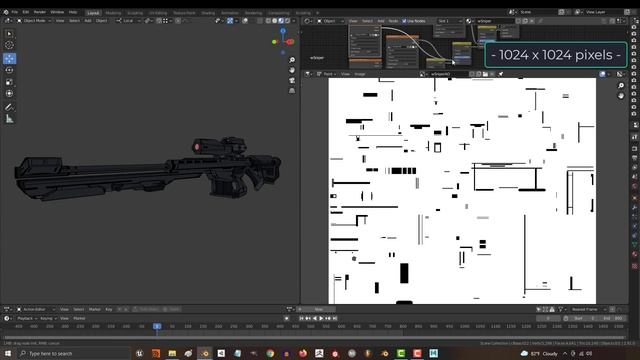The image size is (640, 360).
Task: Open Object Mode dropdown
Action: click(33, 20)
